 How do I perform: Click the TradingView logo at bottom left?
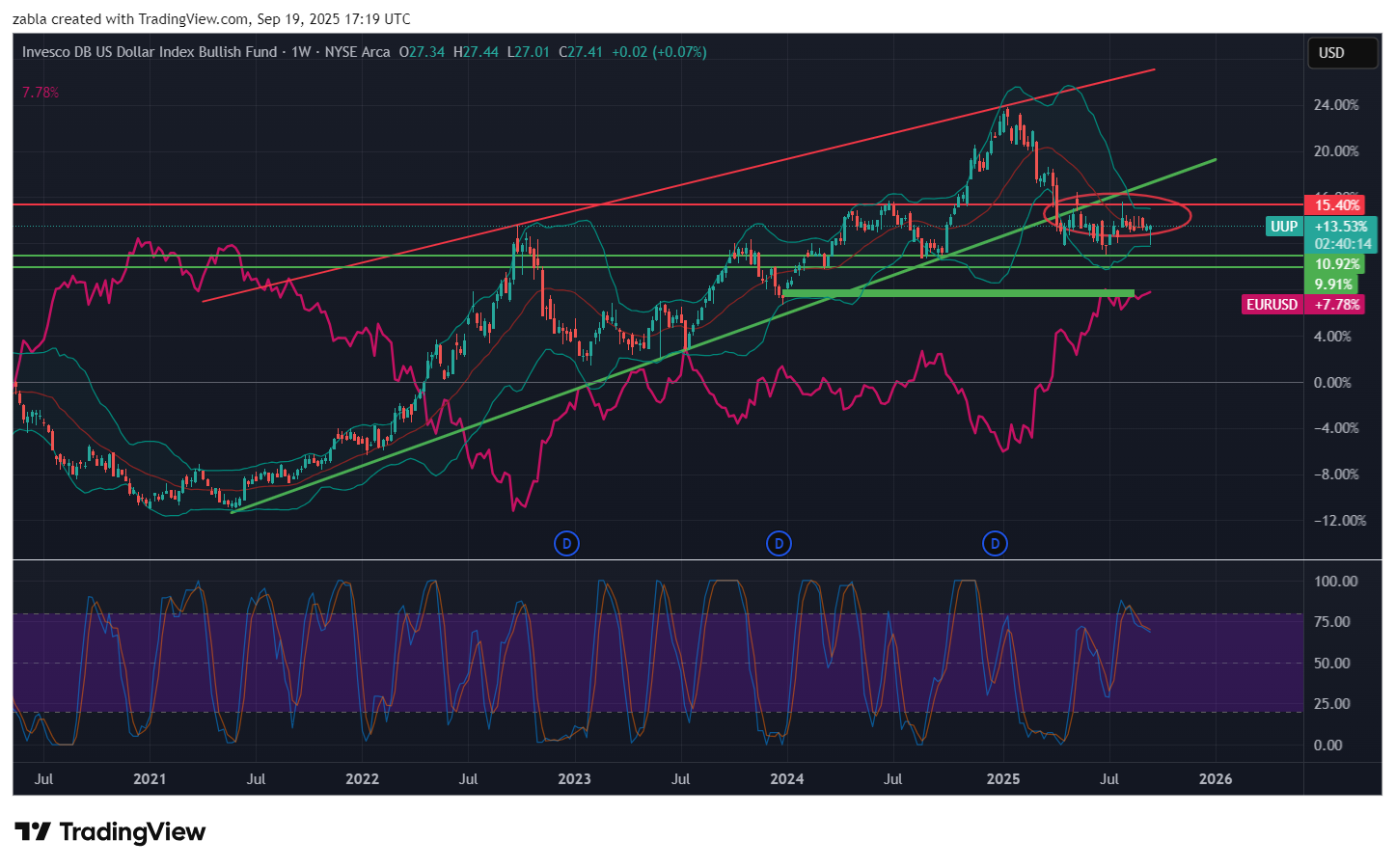110,832
